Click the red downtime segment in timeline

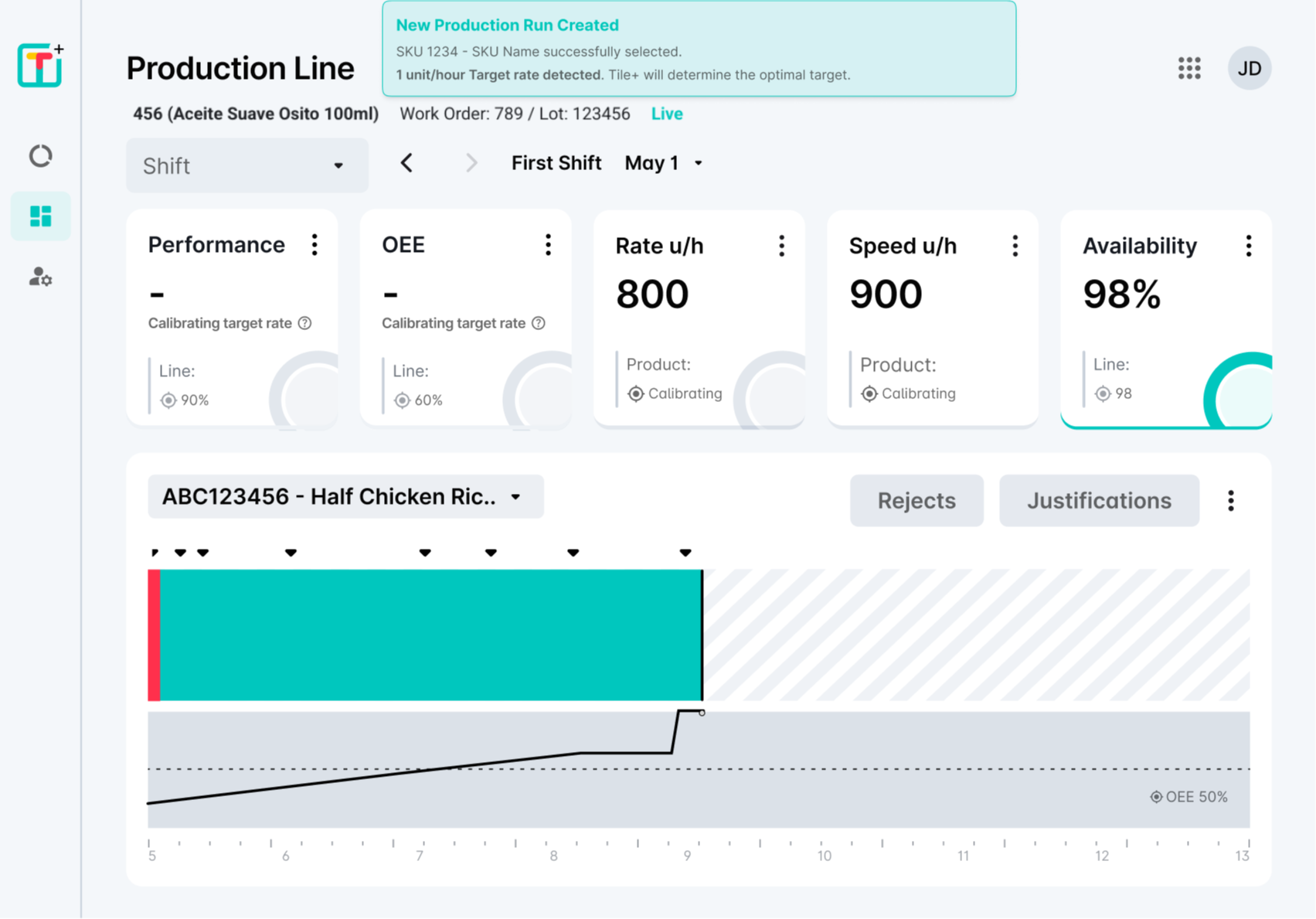click(x=155, y=635)
